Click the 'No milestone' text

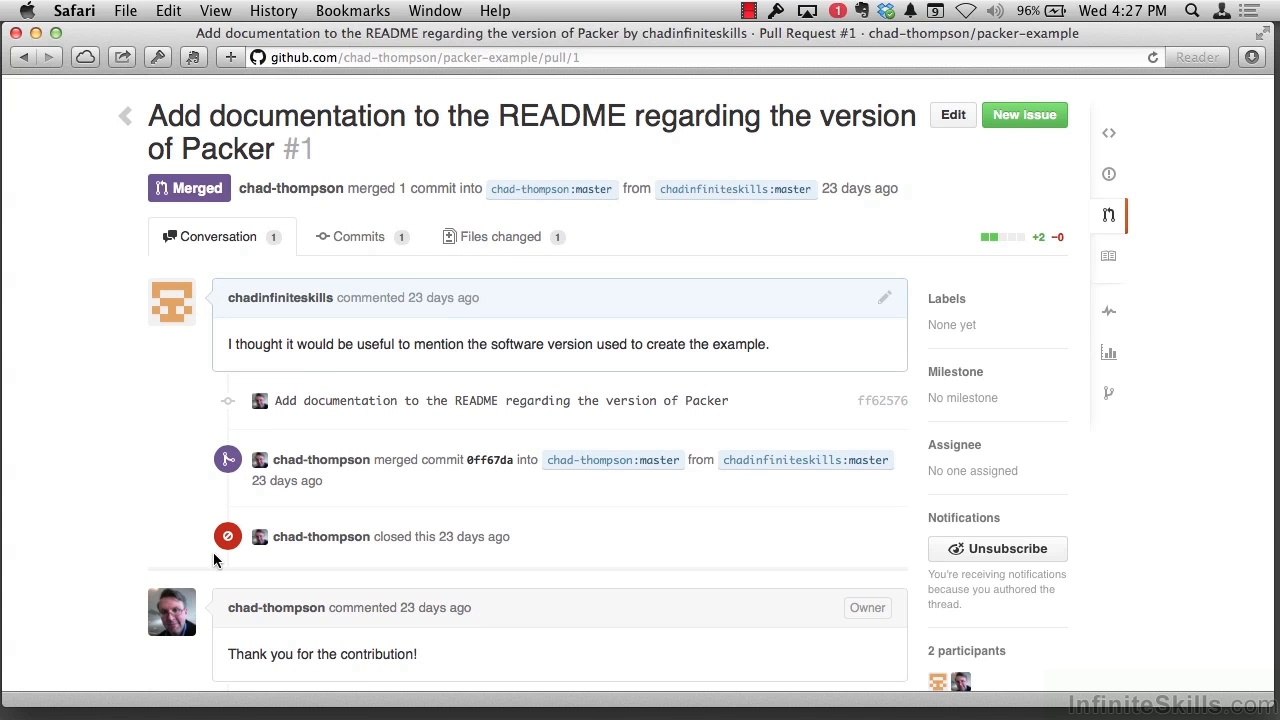coord(962,398)
